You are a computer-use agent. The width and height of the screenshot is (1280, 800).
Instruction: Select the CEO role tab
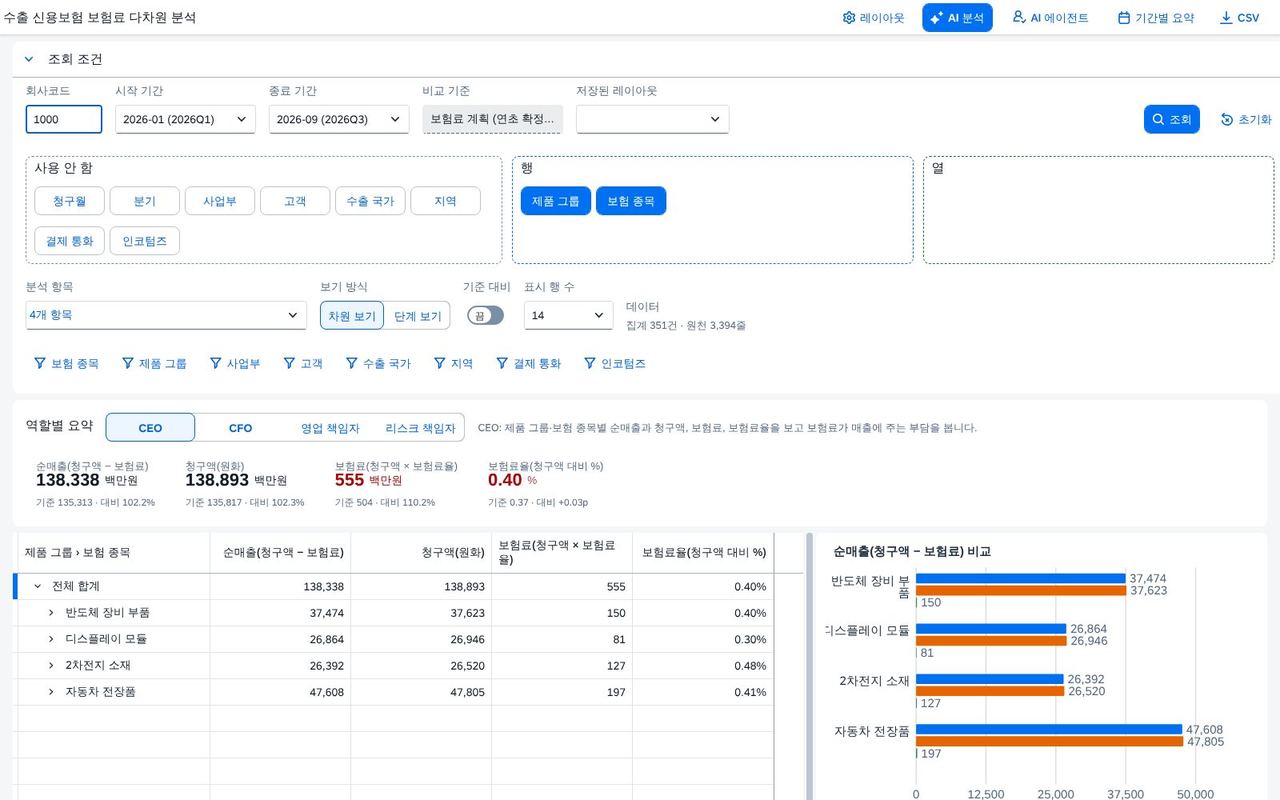point(150,428)
